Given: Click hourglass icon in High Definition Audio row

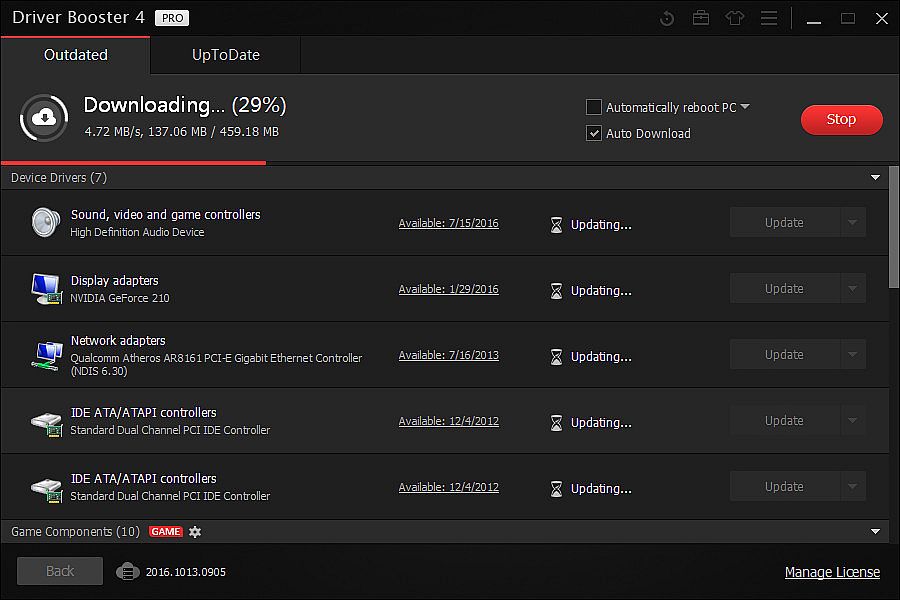Looking at the screenshot, I should pyautogui.click(x=556, y=224).
